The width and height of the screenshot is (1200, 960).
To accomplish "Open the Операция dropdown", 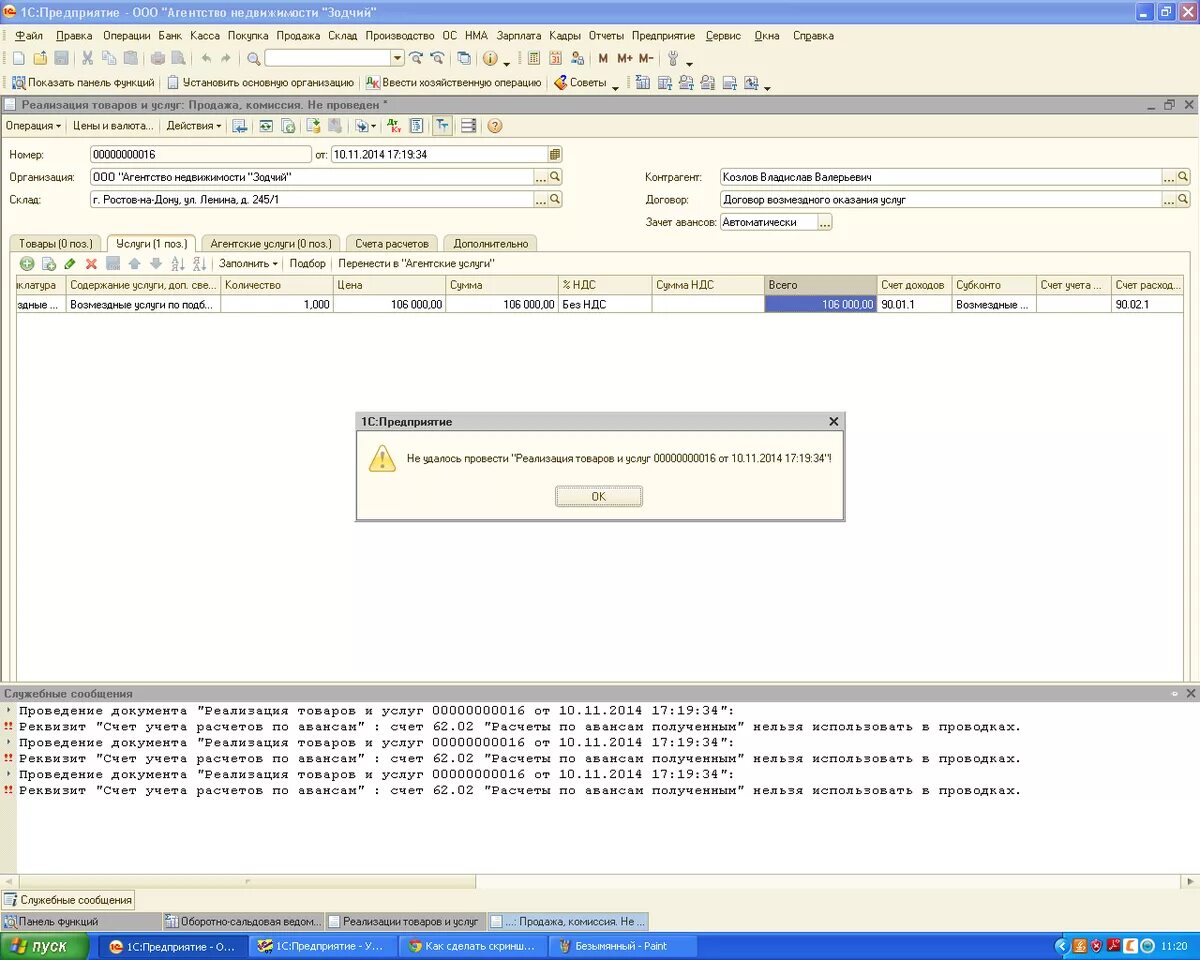I will pos(33,126).
